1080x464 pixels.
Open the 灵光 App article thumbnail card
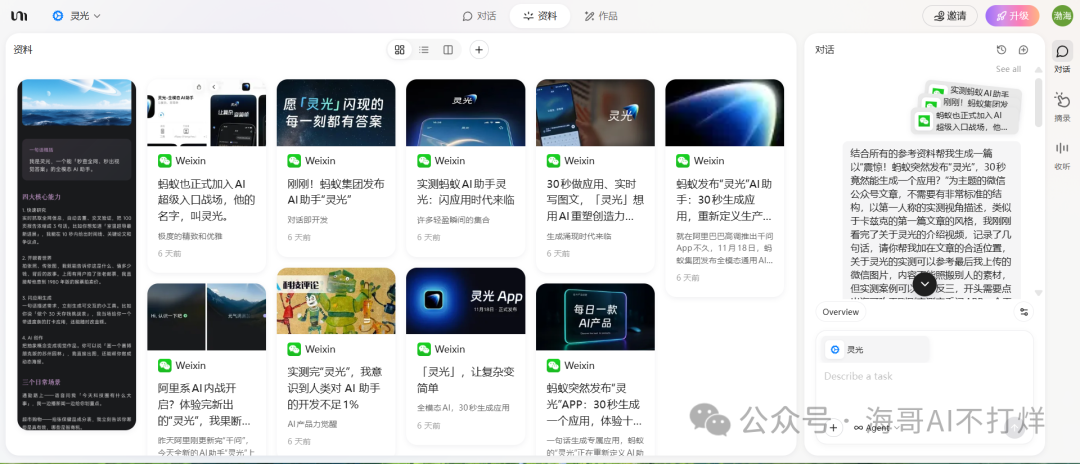click(465, 300)
